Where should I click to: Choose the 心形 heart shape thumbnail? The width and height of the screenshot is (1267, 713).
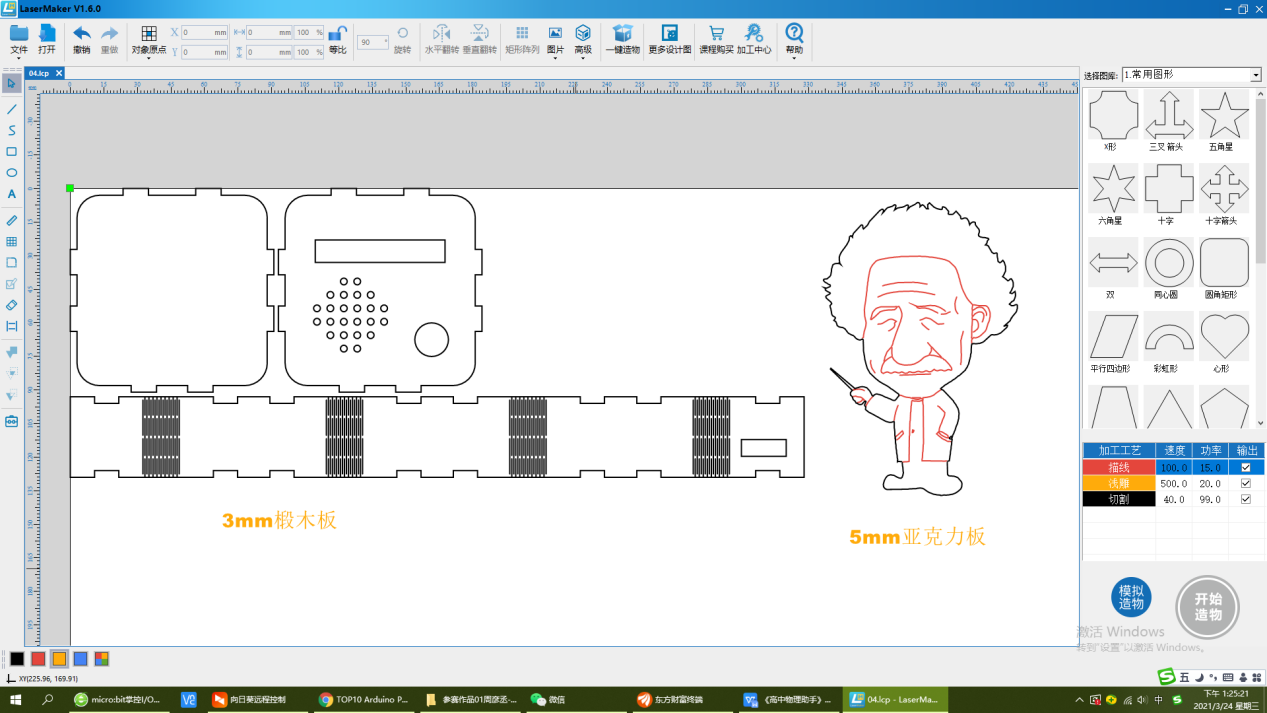click(x=1224, y=336)
